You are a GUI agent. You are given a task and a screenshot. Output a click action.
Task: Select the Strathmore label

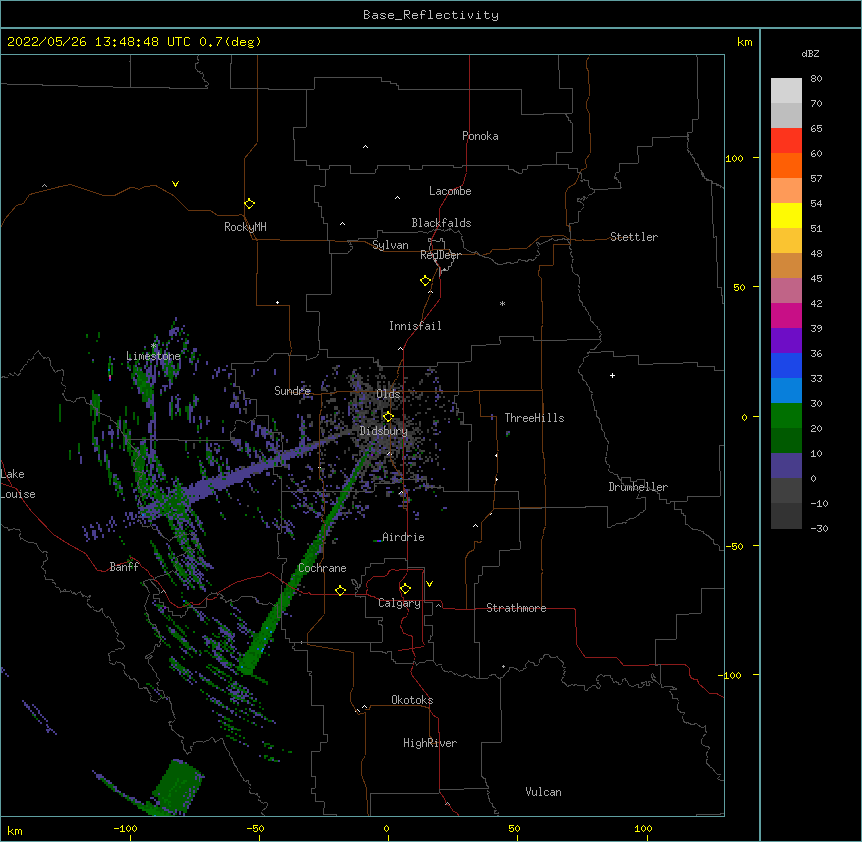(516, 608)
